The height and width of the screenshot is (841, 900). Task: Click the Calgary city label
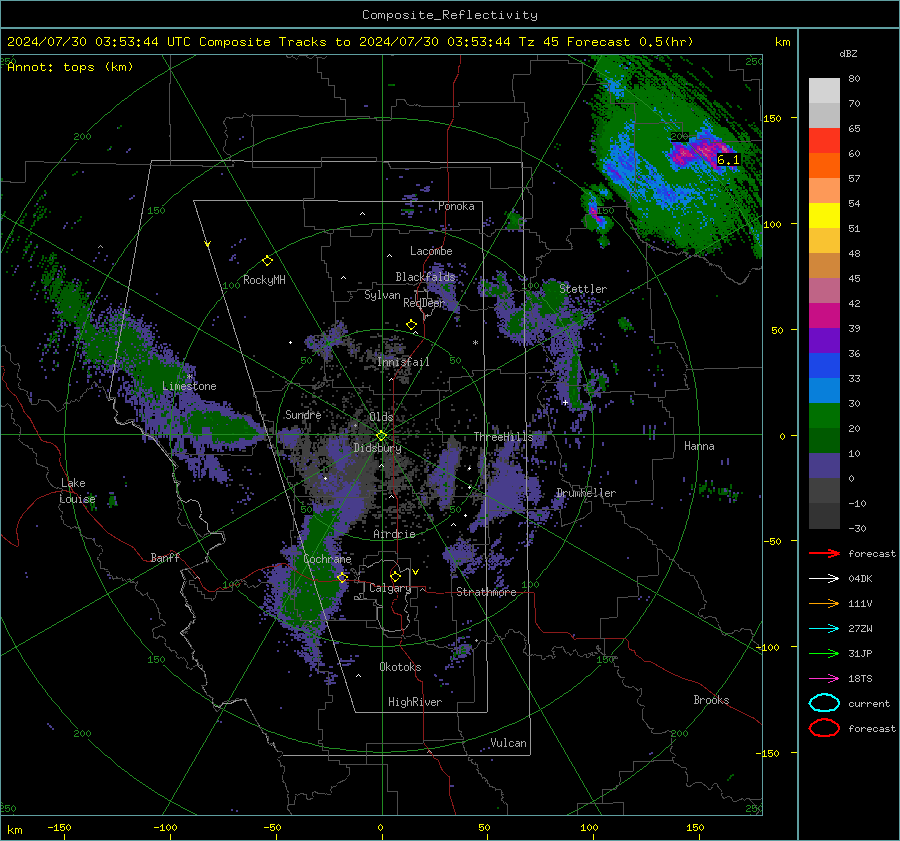pos(390,588)
